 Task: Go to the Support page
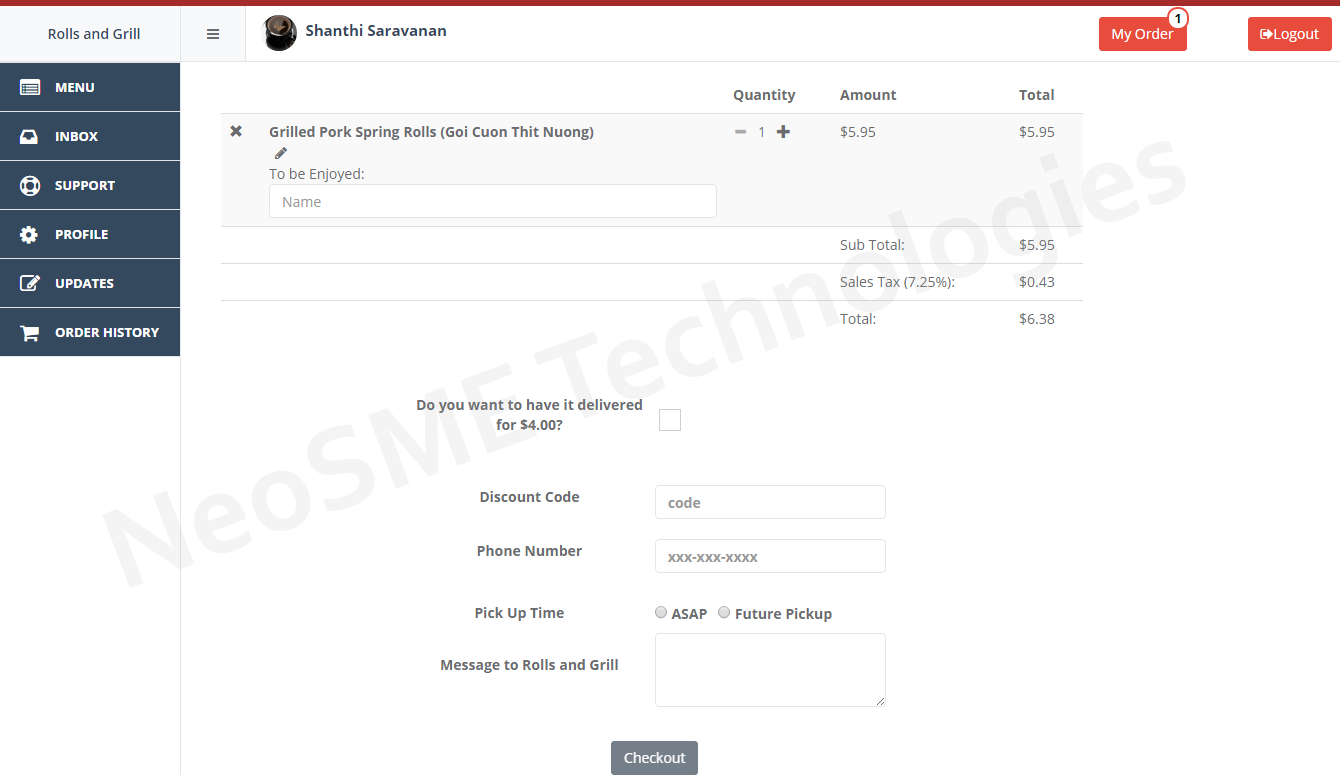[90, 185]
